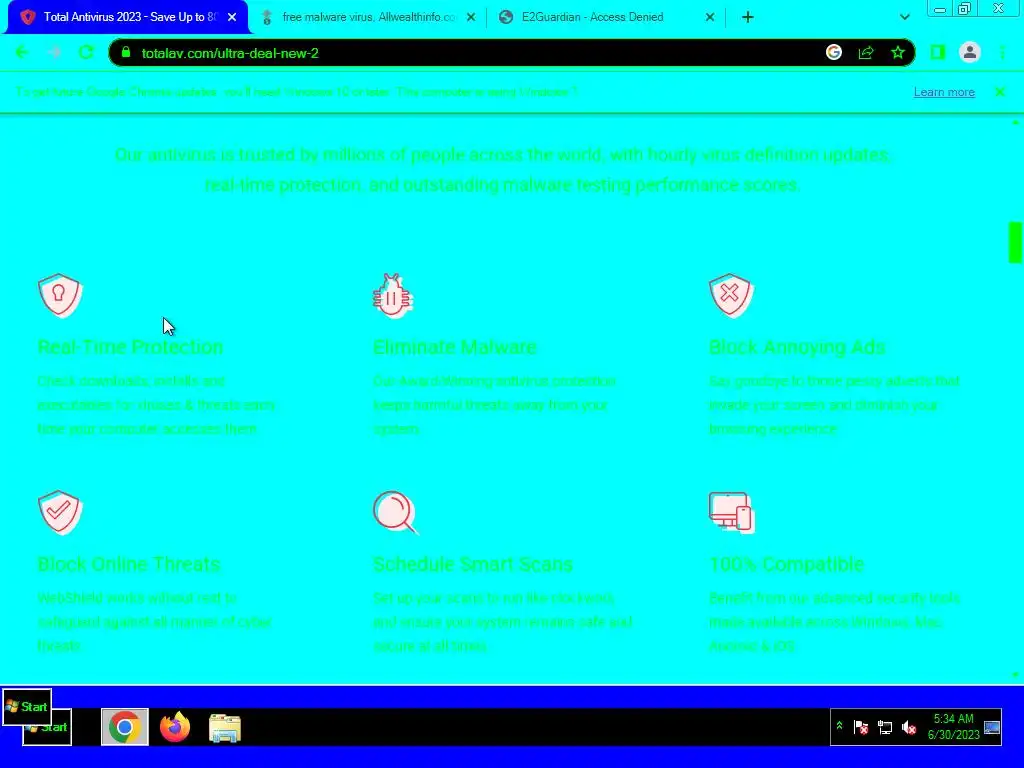Open a new browser tab
1024x768 pixels.
pyautogui.click(x=748, y=17)
